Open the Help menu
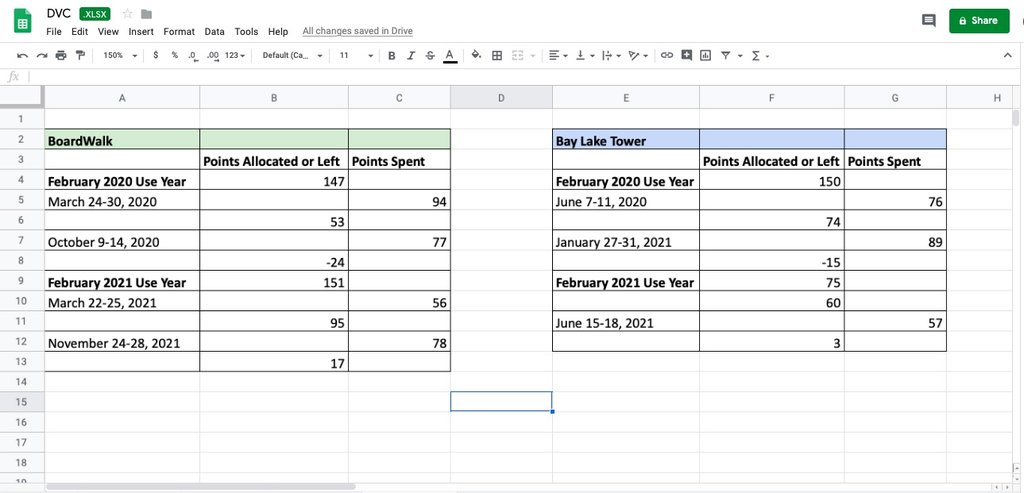The width and height of the screenshot is (1024, 493). point(278,31)
